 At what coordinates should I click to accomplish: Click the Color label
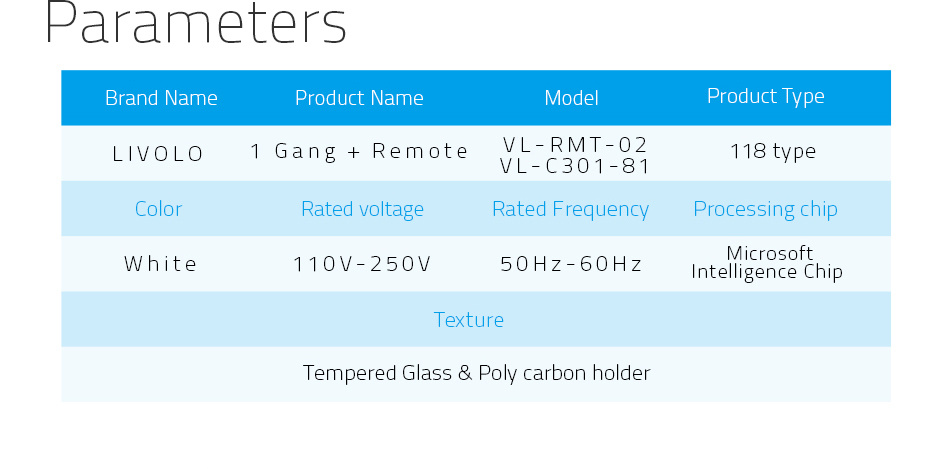[x=158, y=208]
